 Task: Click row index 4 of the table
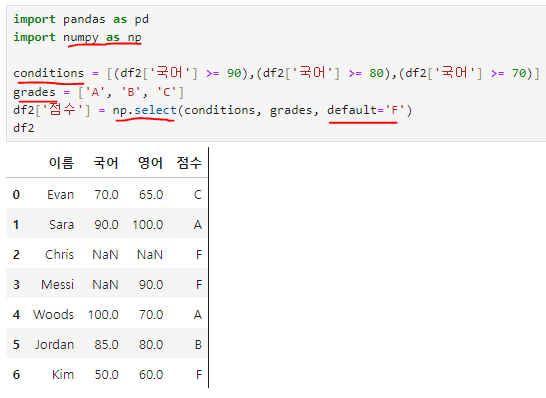[16, 314]
